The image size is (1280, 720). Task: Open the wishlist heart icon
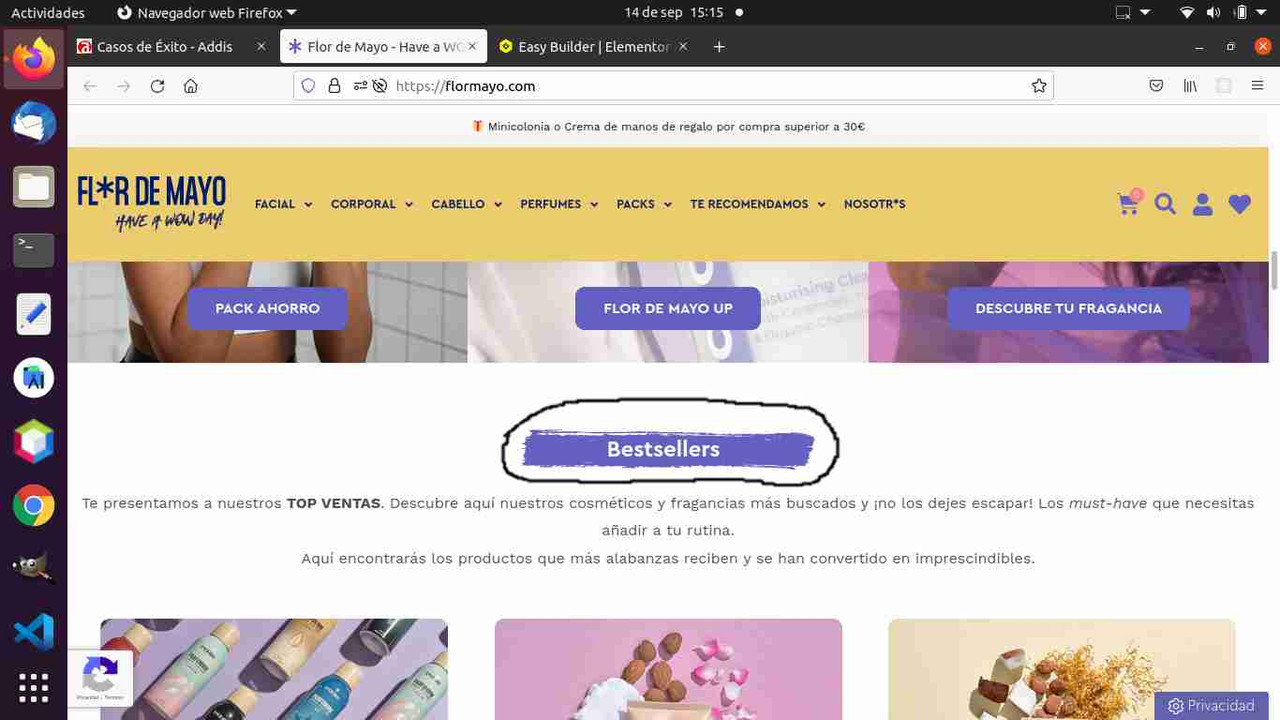1240,204
